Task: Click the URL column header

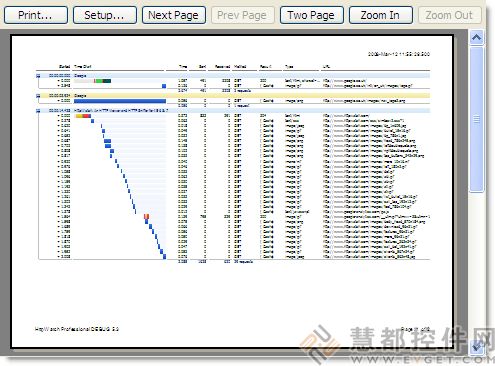Action: coord(326,67)
